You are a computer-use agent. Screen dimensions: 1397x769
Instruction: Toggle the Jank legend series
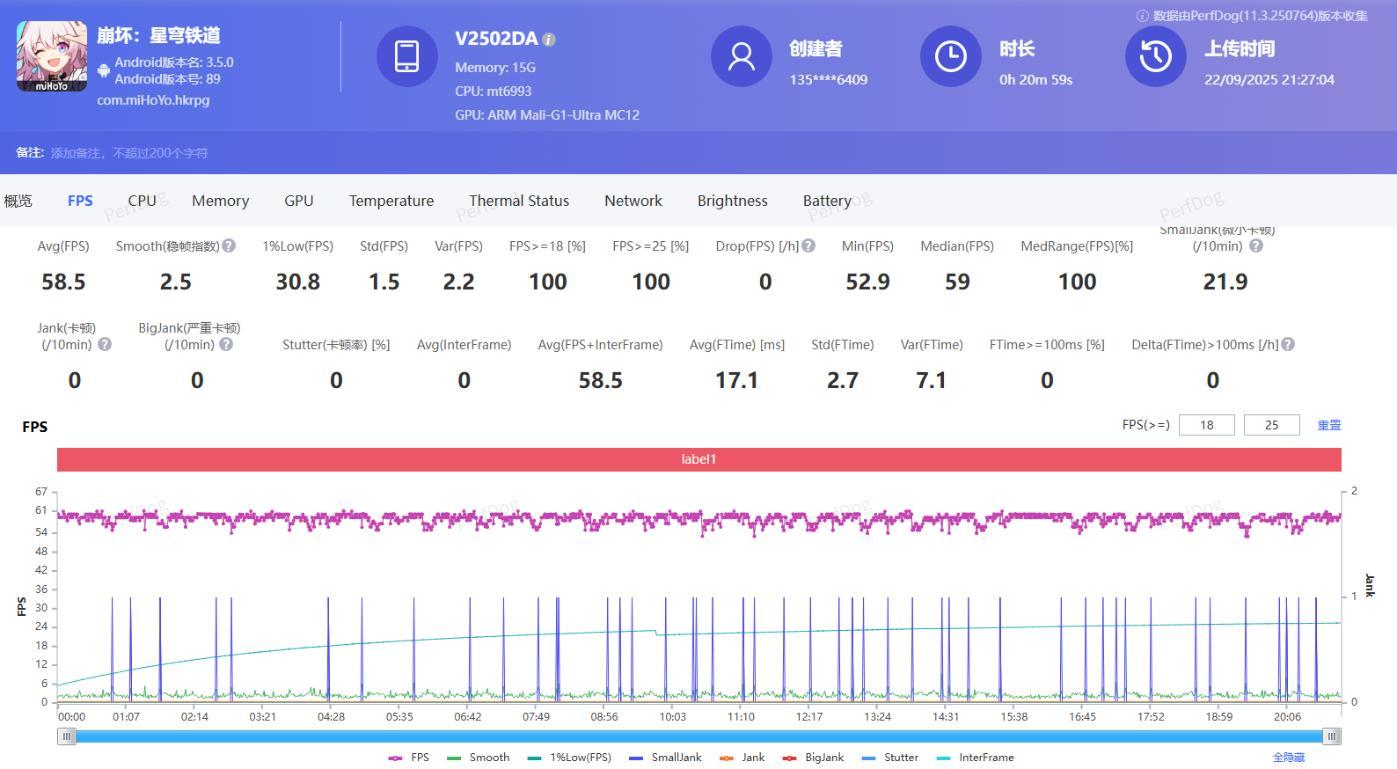click(x=742, y=758)
